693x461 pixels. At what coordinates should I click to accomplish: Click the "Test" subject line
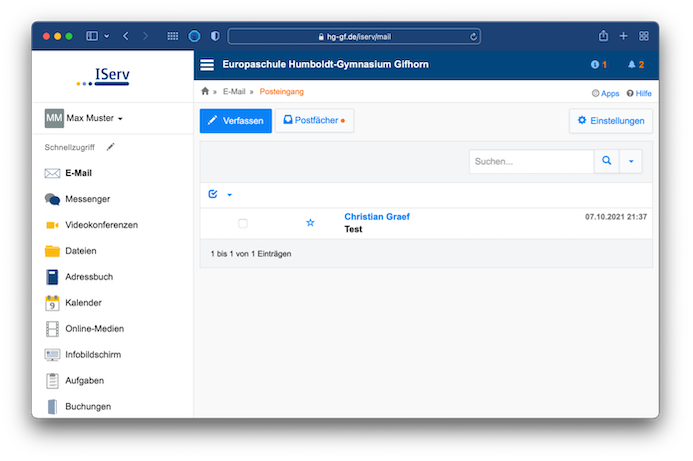click(x=353, y=229)
